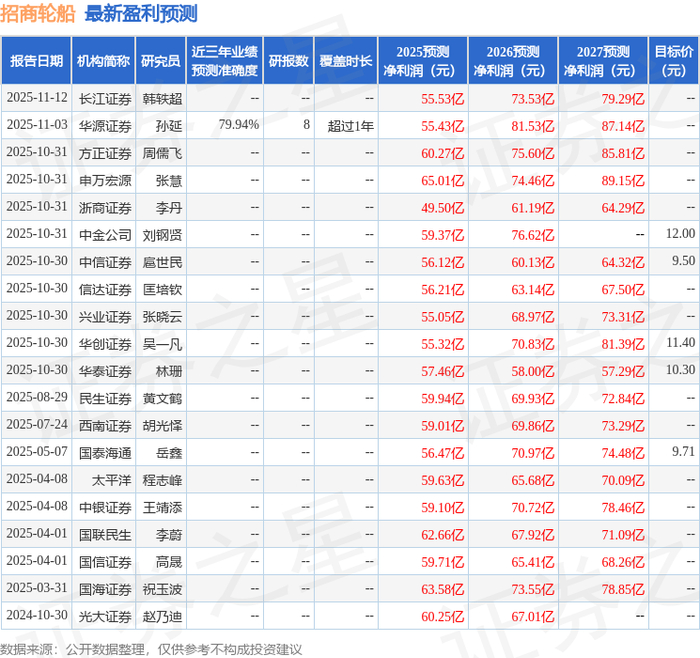The image size is (700, 658).
Task: Select the 研究员 column header
Action: pos(161,61)
